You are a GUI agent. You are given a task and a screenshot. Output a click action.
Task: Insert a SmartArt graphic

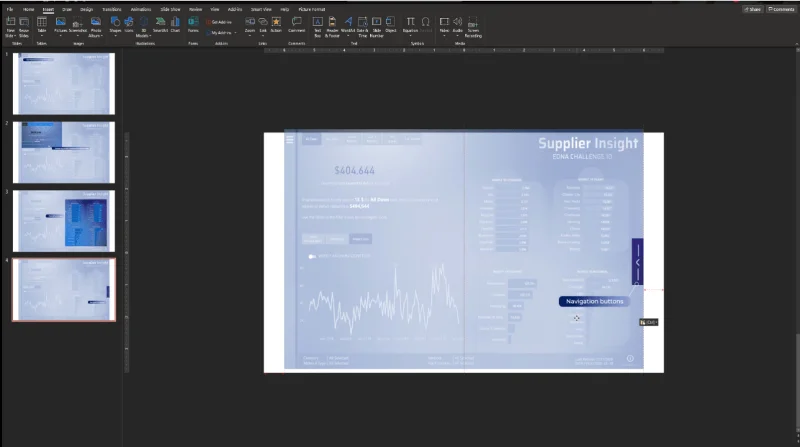click(160, 25)
